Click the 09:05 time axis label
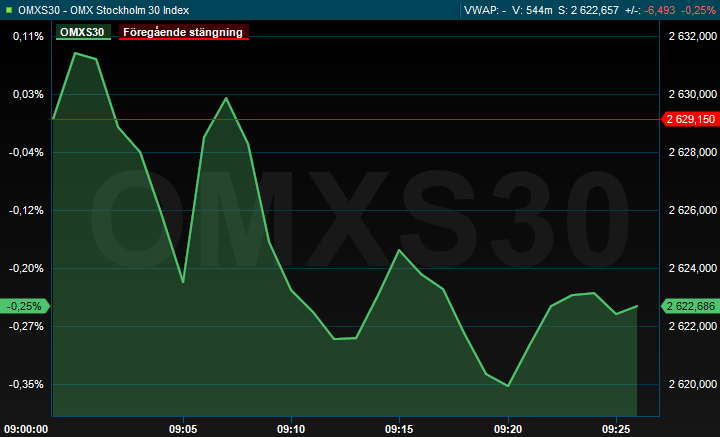720x437 pixels. (183, 429)
